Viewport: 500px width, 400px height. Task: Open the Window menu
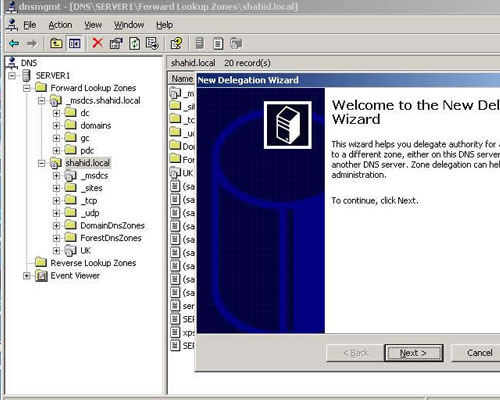(x=129, y=25)
